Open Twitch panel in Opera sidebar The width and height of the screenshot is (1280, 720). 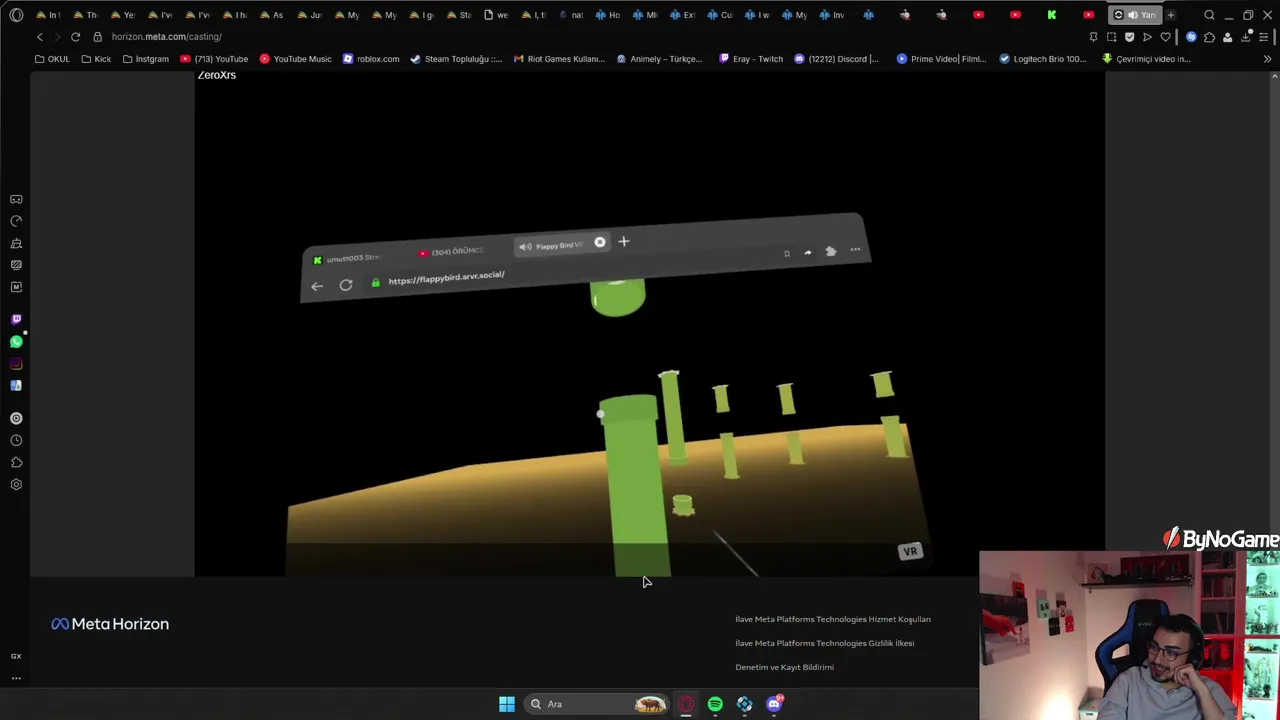pos(16,320)
